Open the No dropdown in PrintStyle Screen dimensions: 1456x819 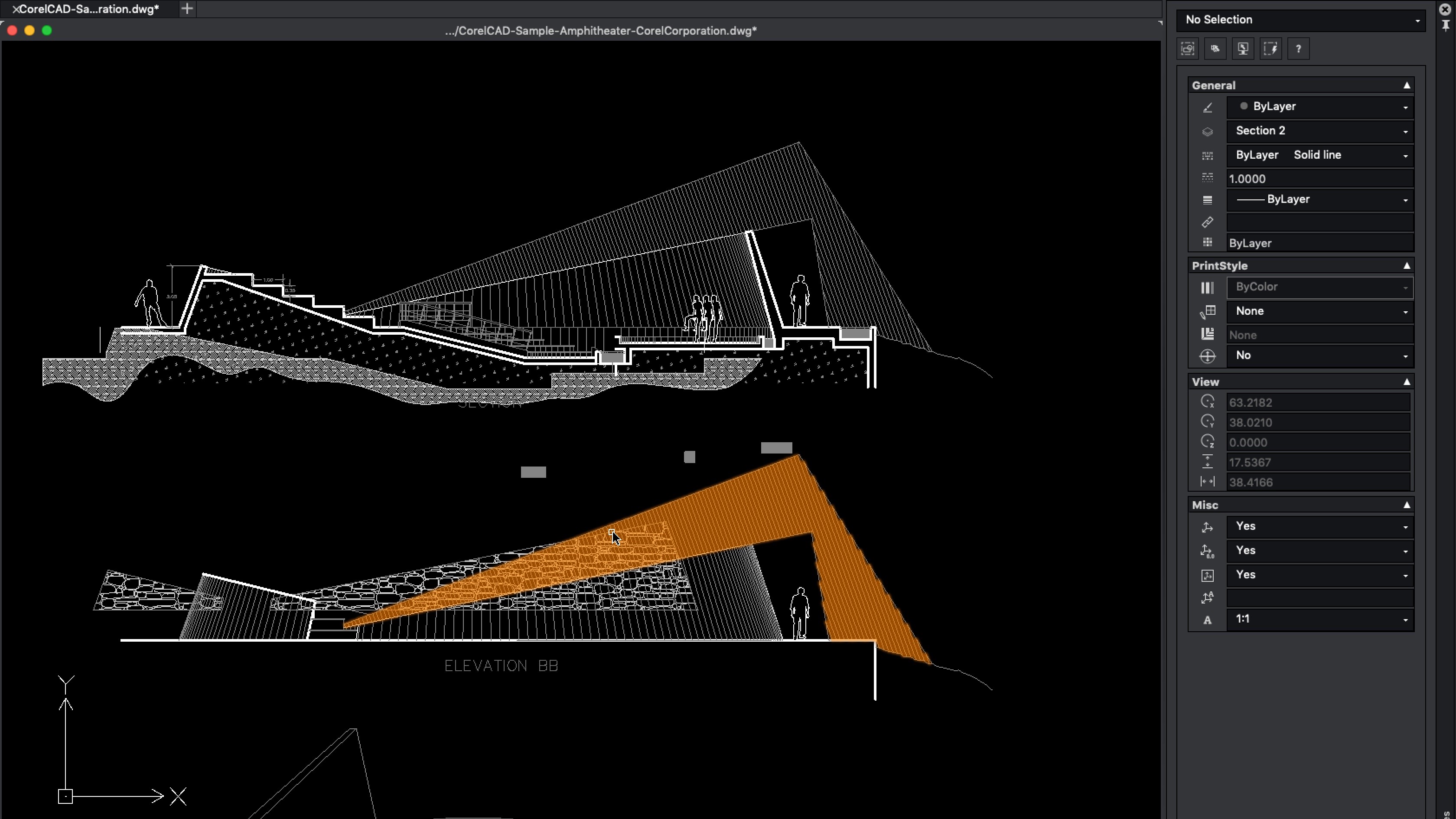1320,356
